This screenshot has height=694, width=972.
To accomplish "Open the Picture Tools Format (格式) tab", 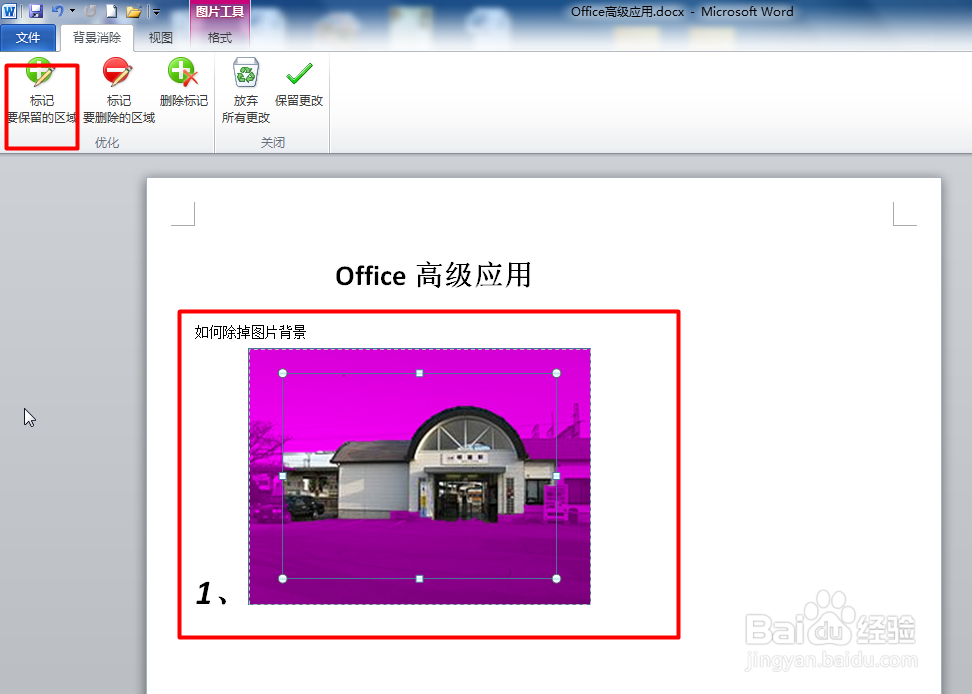I will tap(218, 36).
